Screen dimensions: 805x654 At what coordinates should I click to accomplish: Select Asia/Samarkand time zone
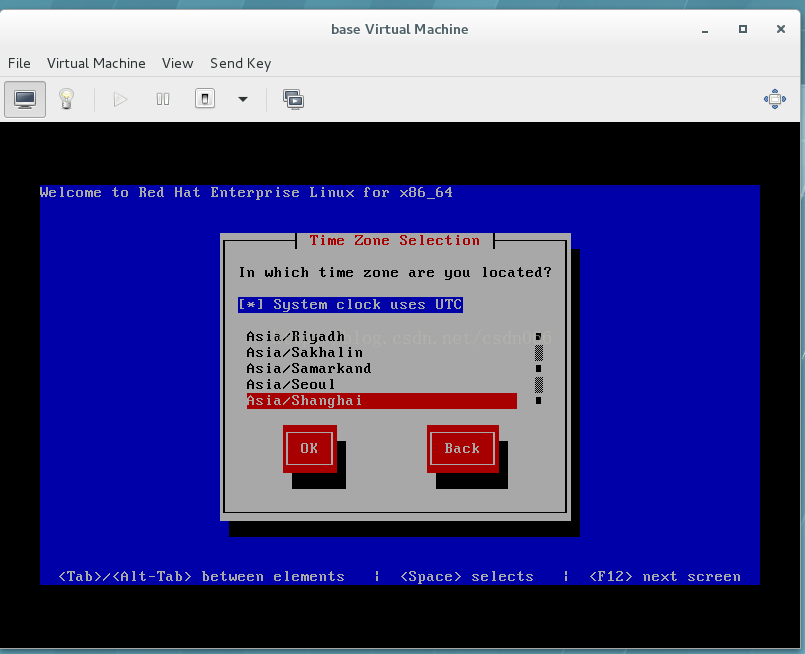tap(381, 369)
